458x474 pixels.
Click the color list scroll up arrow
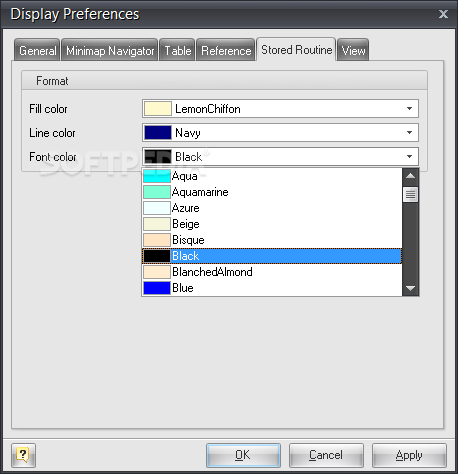[410, 176]
